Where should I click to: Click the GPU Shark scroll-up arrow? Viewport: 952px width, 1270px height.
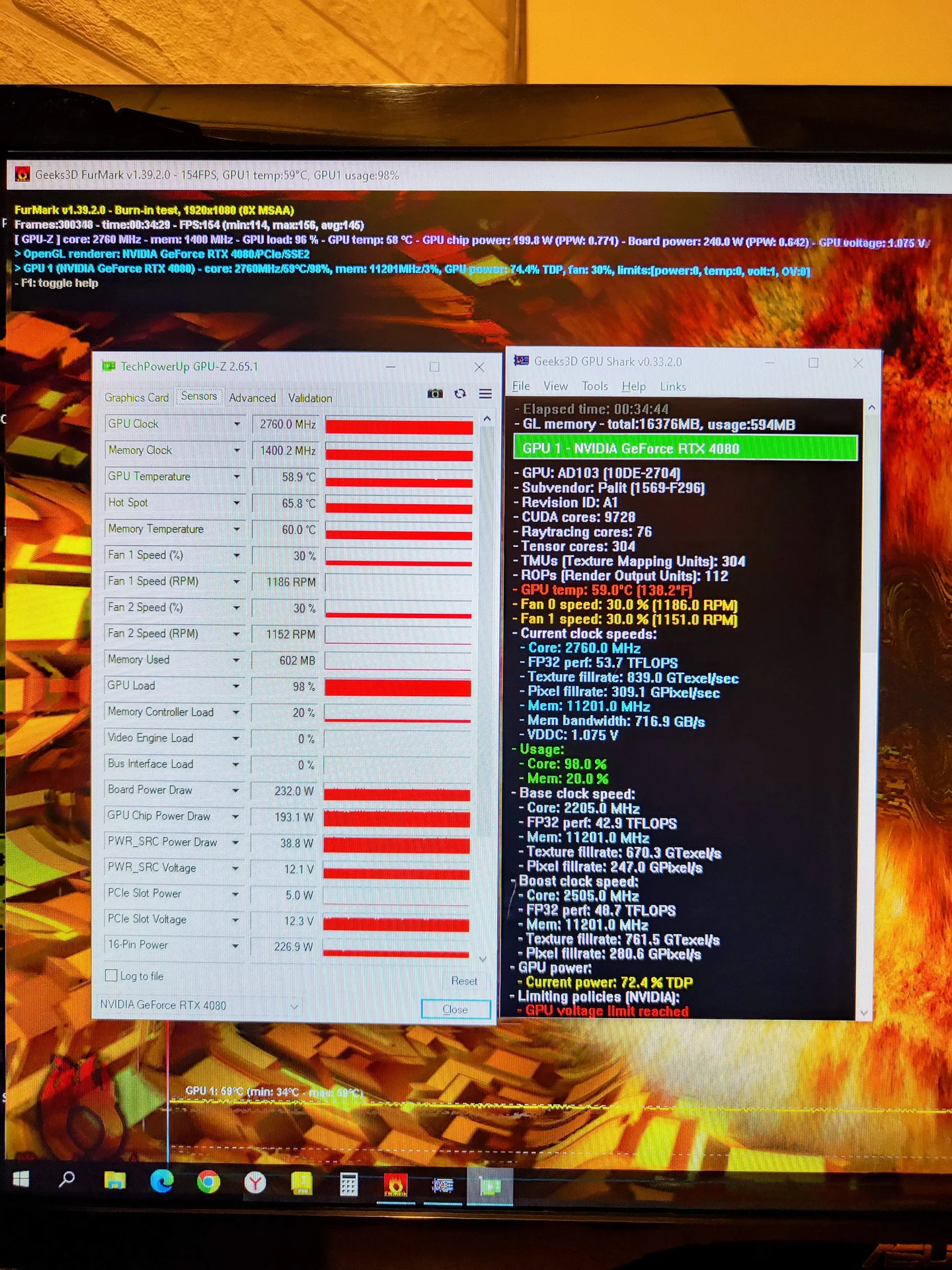click(x=871, y=408)
